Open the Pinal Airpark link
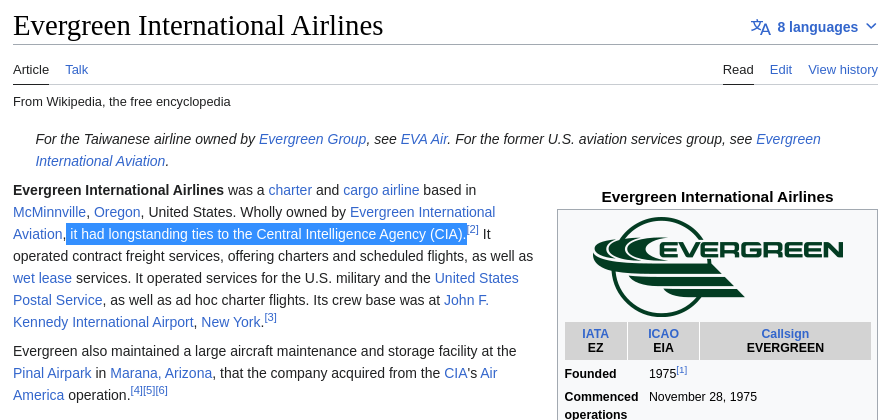The height and width of the screenshot is (420, 895). [x=52, y=373]
